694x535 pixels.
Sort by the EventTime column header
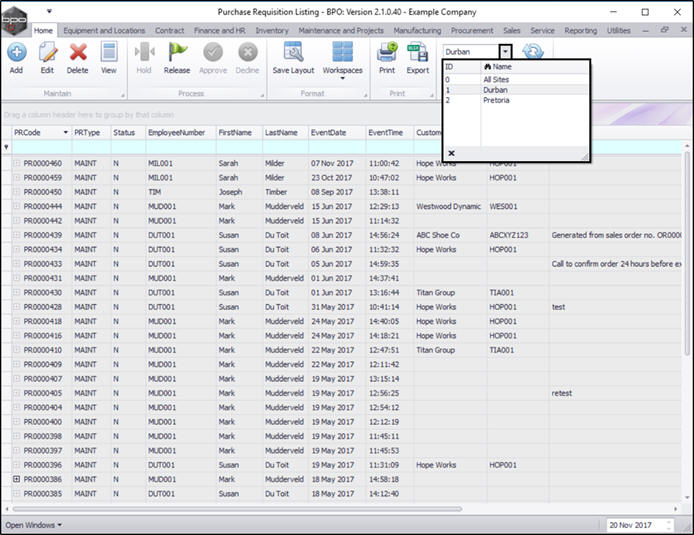tap(389, 132)
